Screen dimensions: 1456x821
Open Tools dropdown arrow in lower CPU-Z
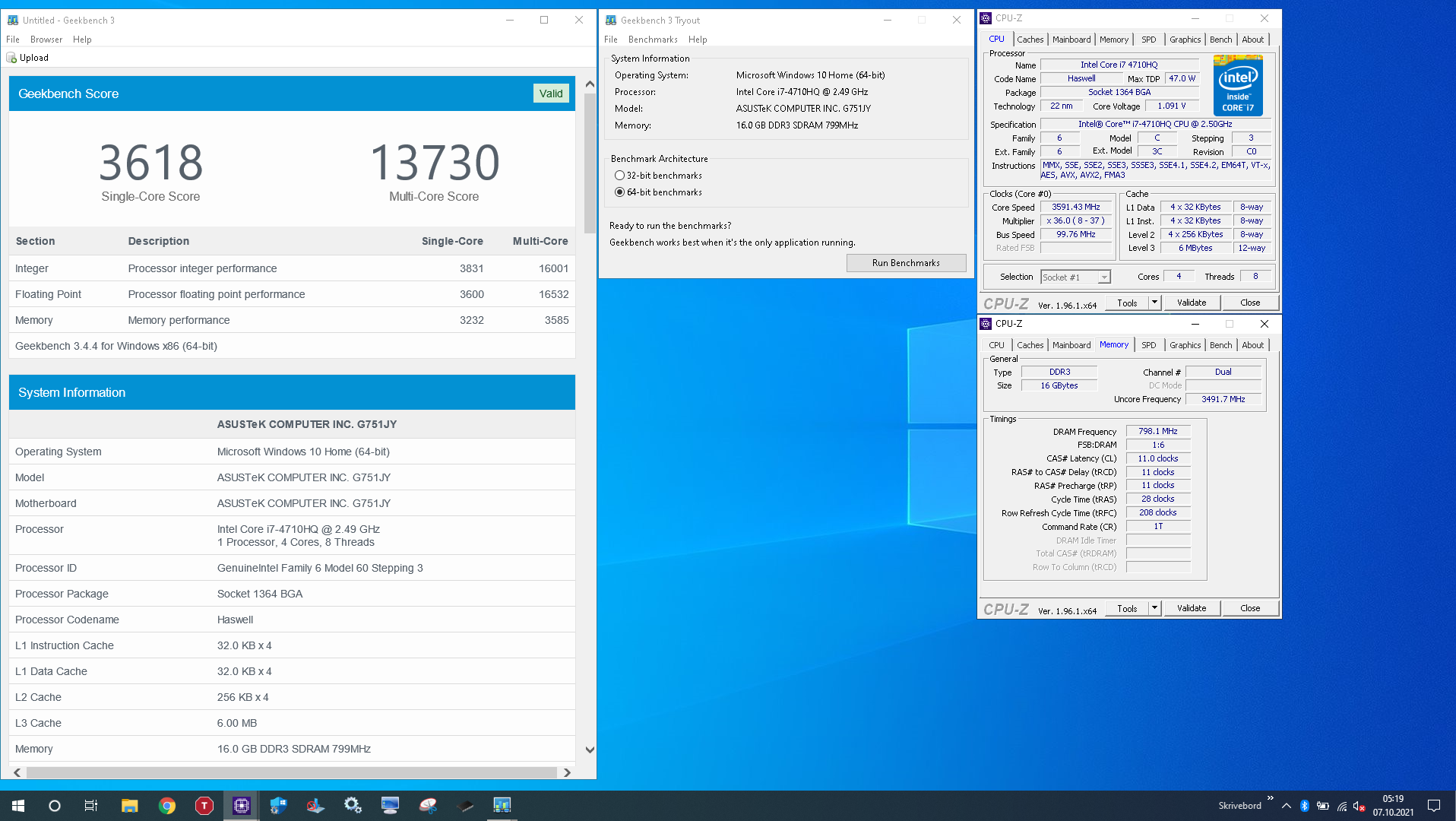click(x=1154, y=608)
